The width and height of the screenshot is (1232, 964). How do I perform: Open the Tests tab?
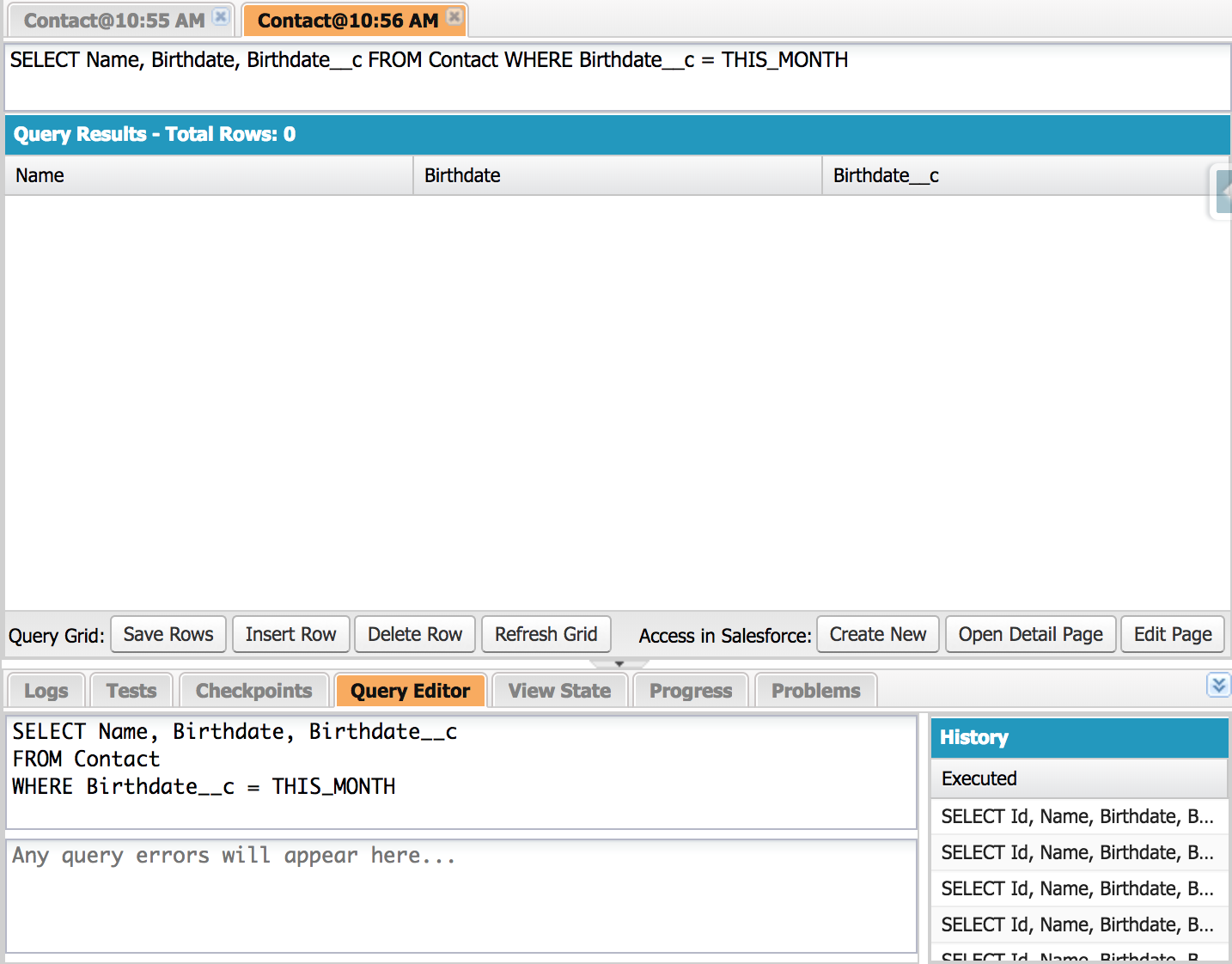click(131, 691)
